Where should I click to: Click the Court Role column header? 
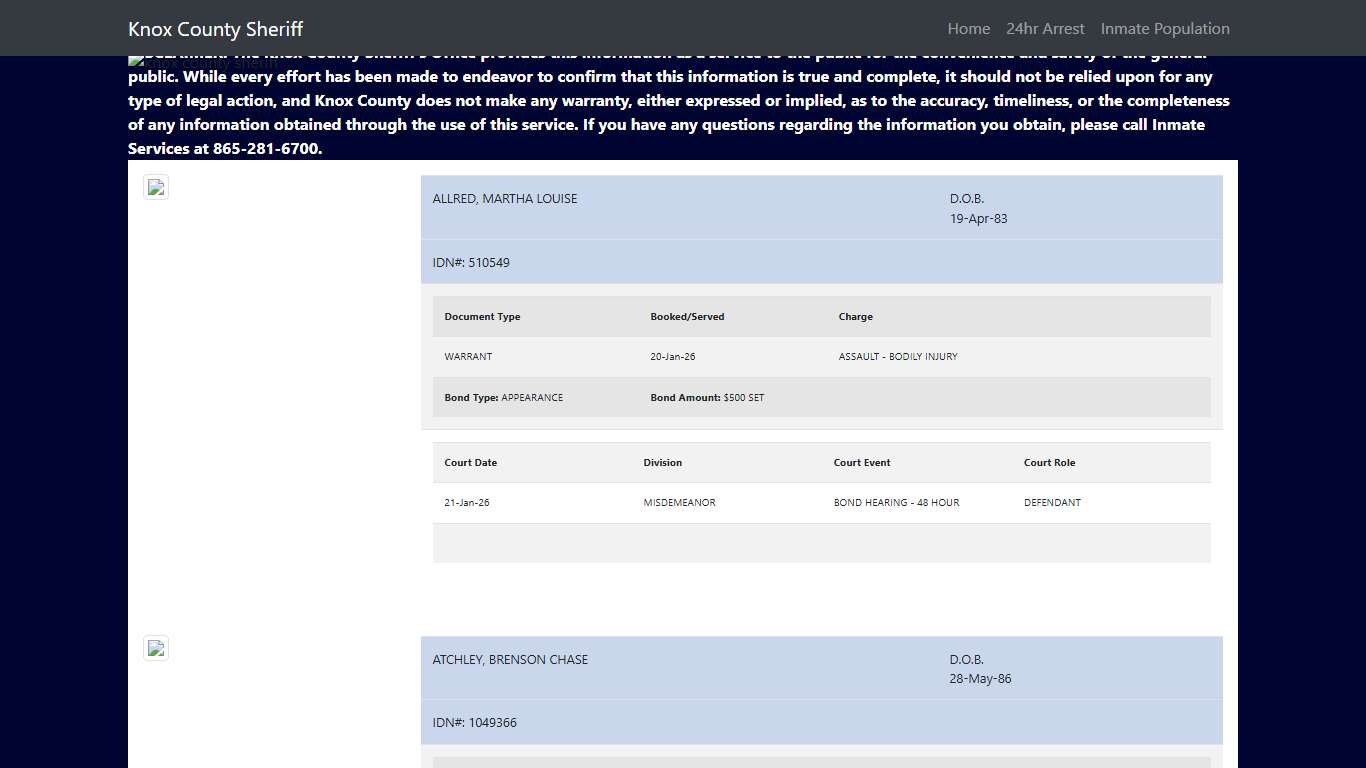(x=1049, y=463)
